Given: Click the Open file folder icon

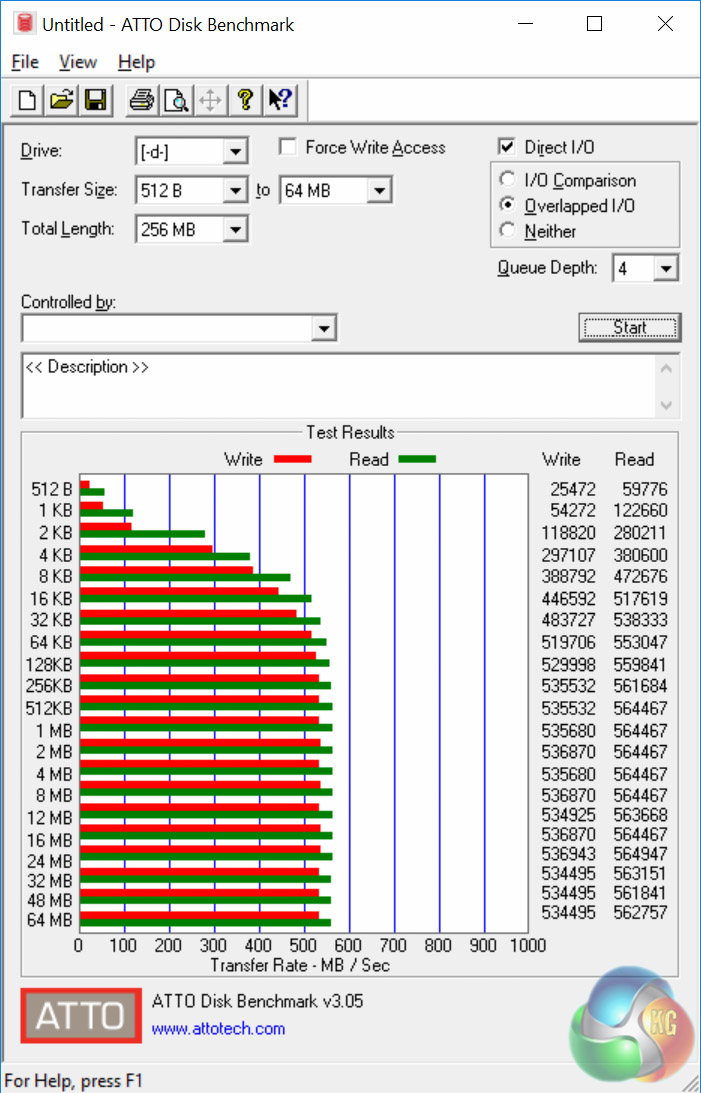Looking at the screenshot, I should 61,100.
